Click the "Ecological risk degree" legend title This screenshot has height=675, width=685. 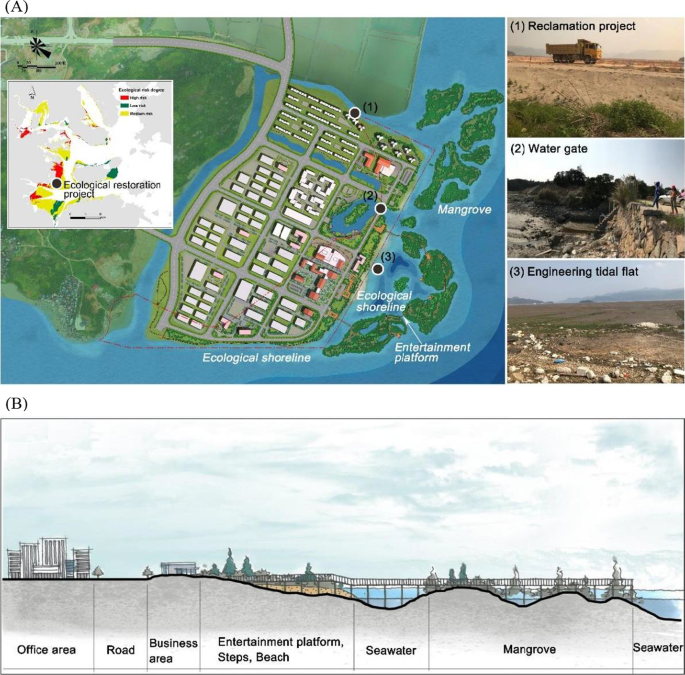(x=142, y=90)
